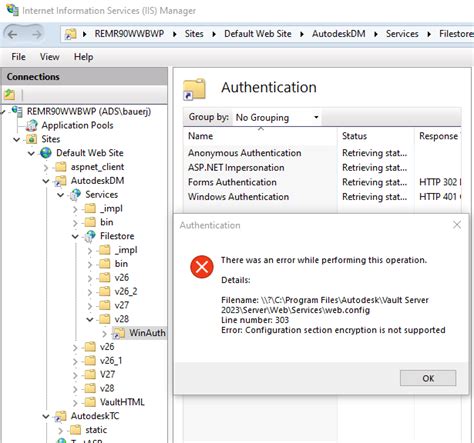Screen dimensions: 474x443
Task: Click the IIS Manager title bar icon
Action: [x=12, y=10]
